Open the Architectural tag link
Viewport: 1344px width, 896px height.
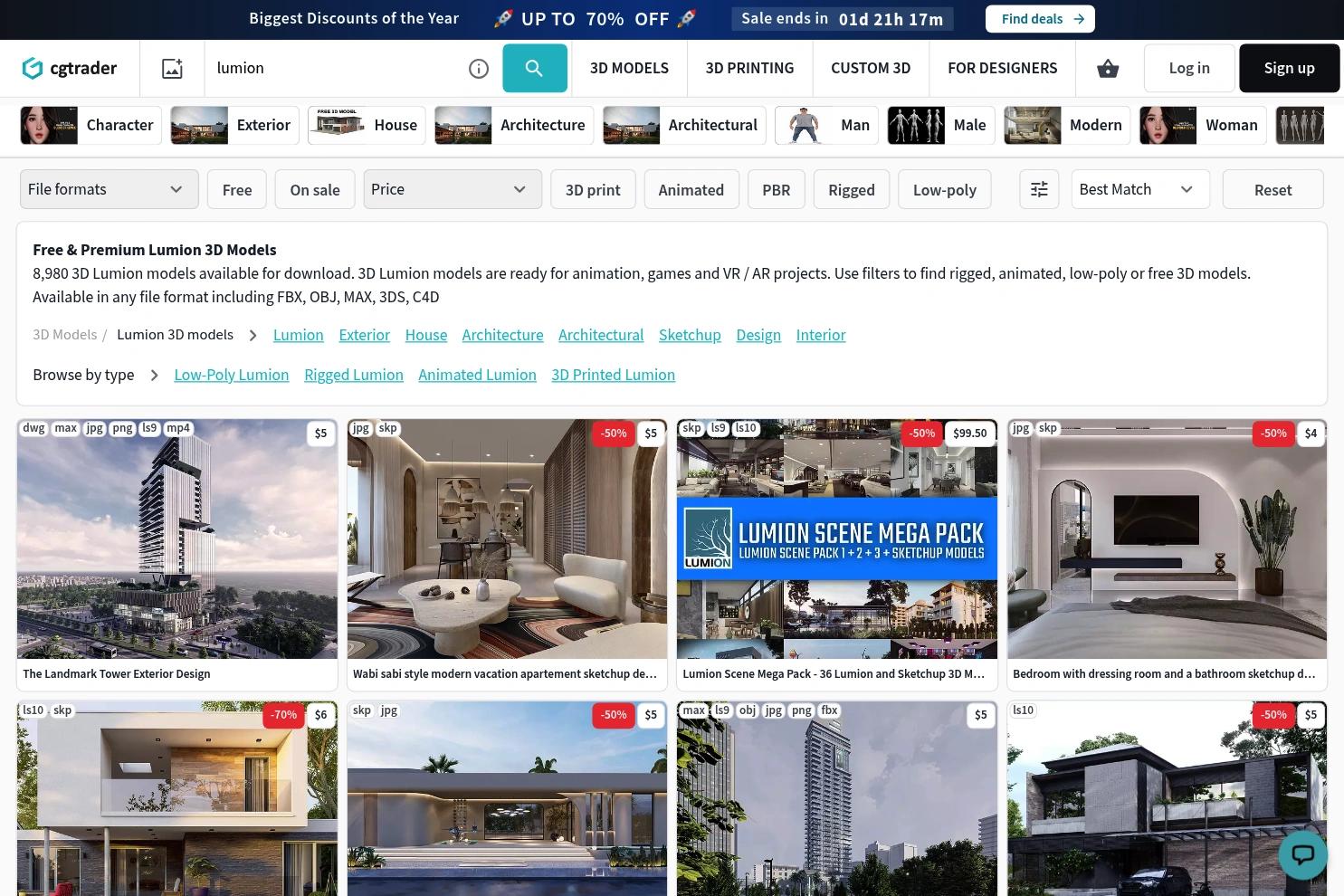click(x=601, y=335)
